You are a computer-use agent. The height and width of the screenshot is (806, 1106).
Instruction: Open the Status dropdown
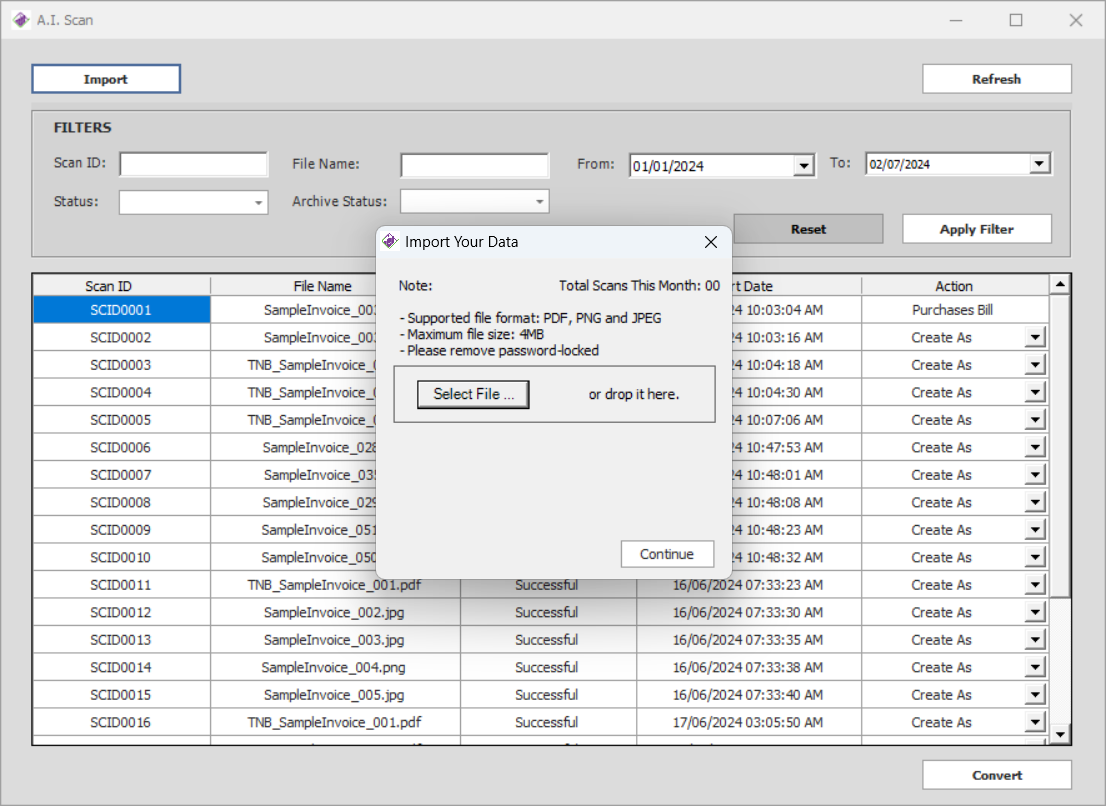259,203
